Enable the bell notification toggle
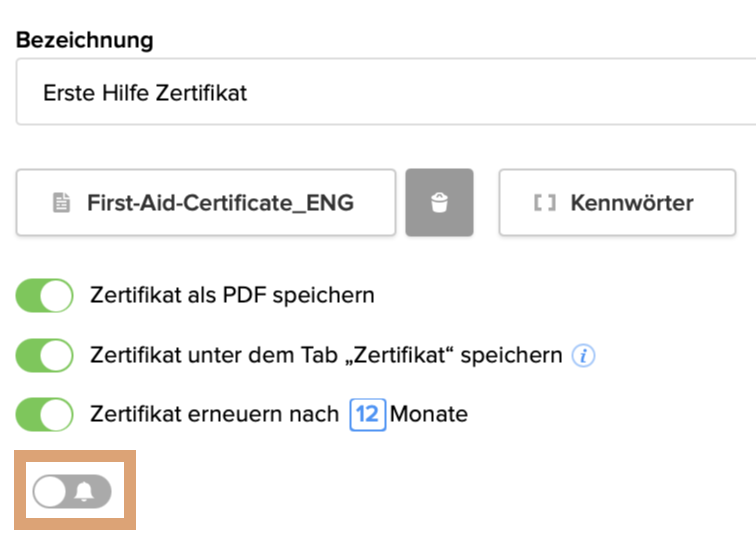Screen dimensions: 756x560 (x=72, y=491)
